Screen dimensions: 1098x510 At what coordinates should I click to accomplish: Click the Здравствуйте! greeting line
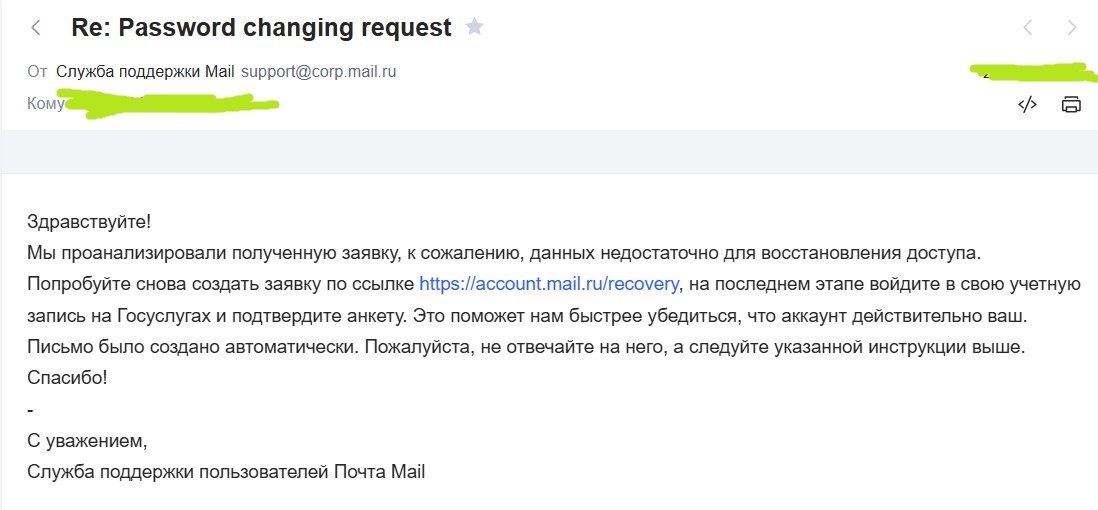(89, 221)
